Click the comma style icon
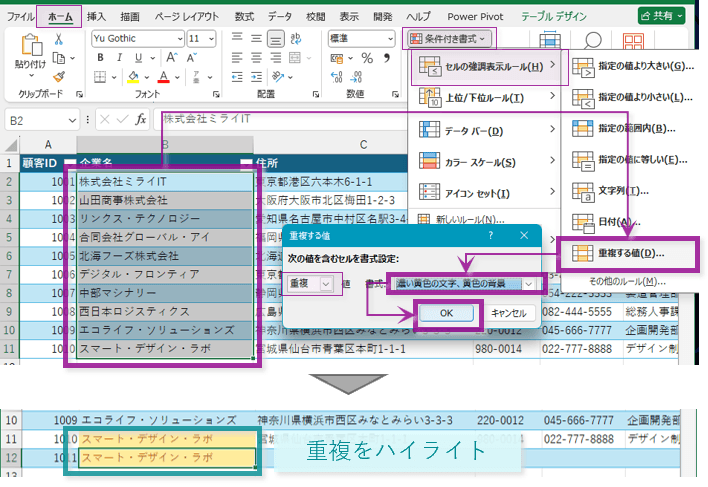Screen dimensions: 708x487 387,58
